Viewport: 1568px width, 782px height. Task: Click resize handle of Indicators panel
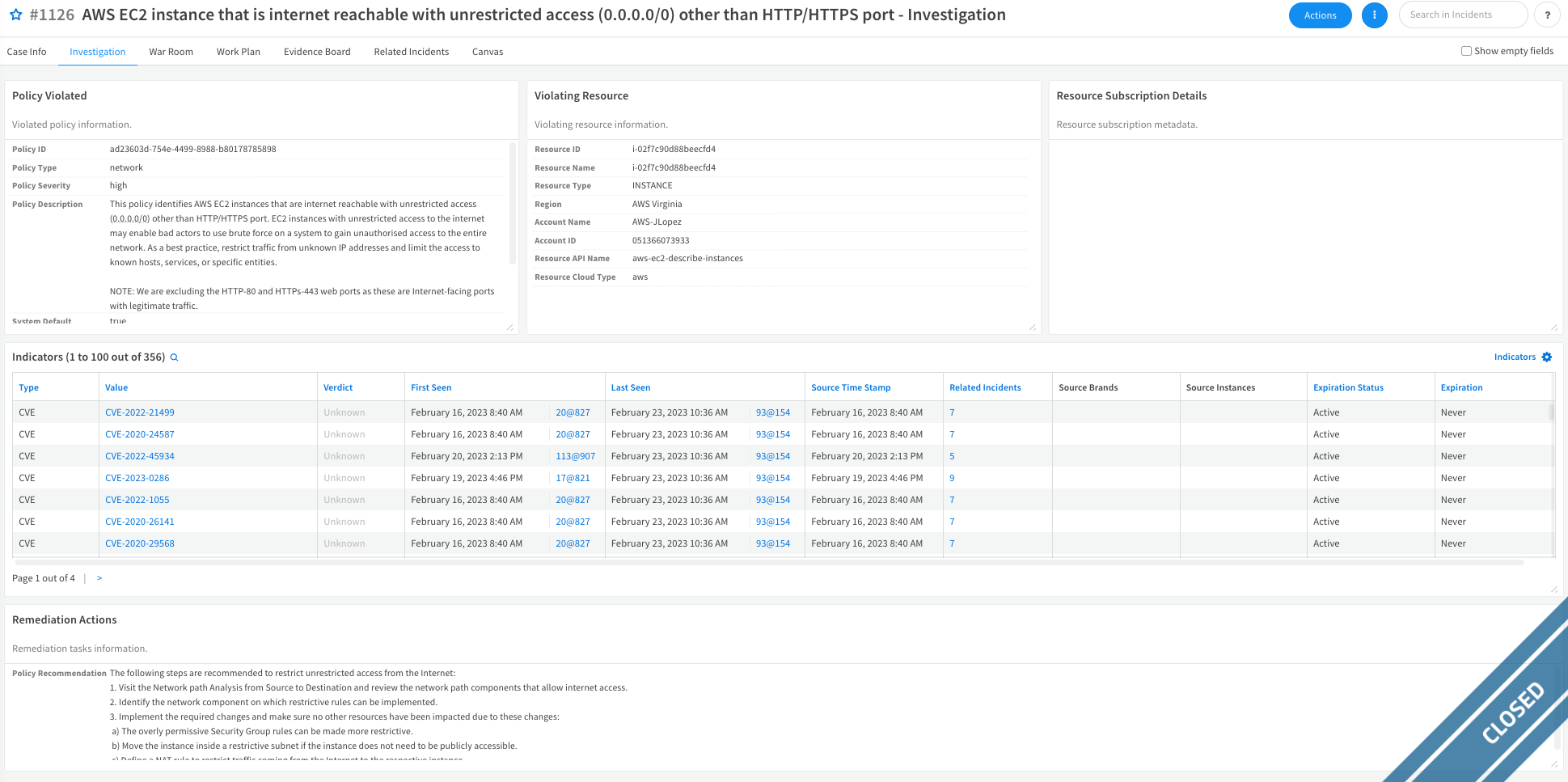click(x=1553, y=589)
